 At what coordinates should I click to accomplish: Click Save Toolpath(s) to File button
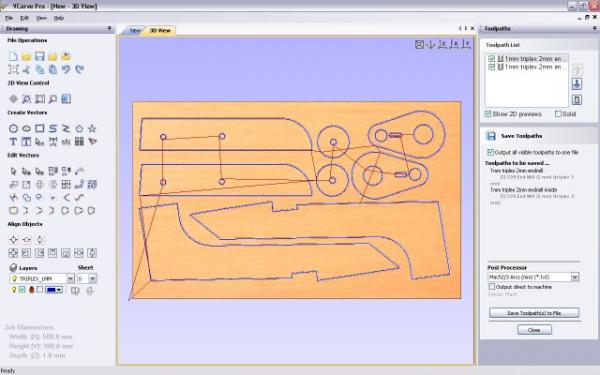click(534, 313)
